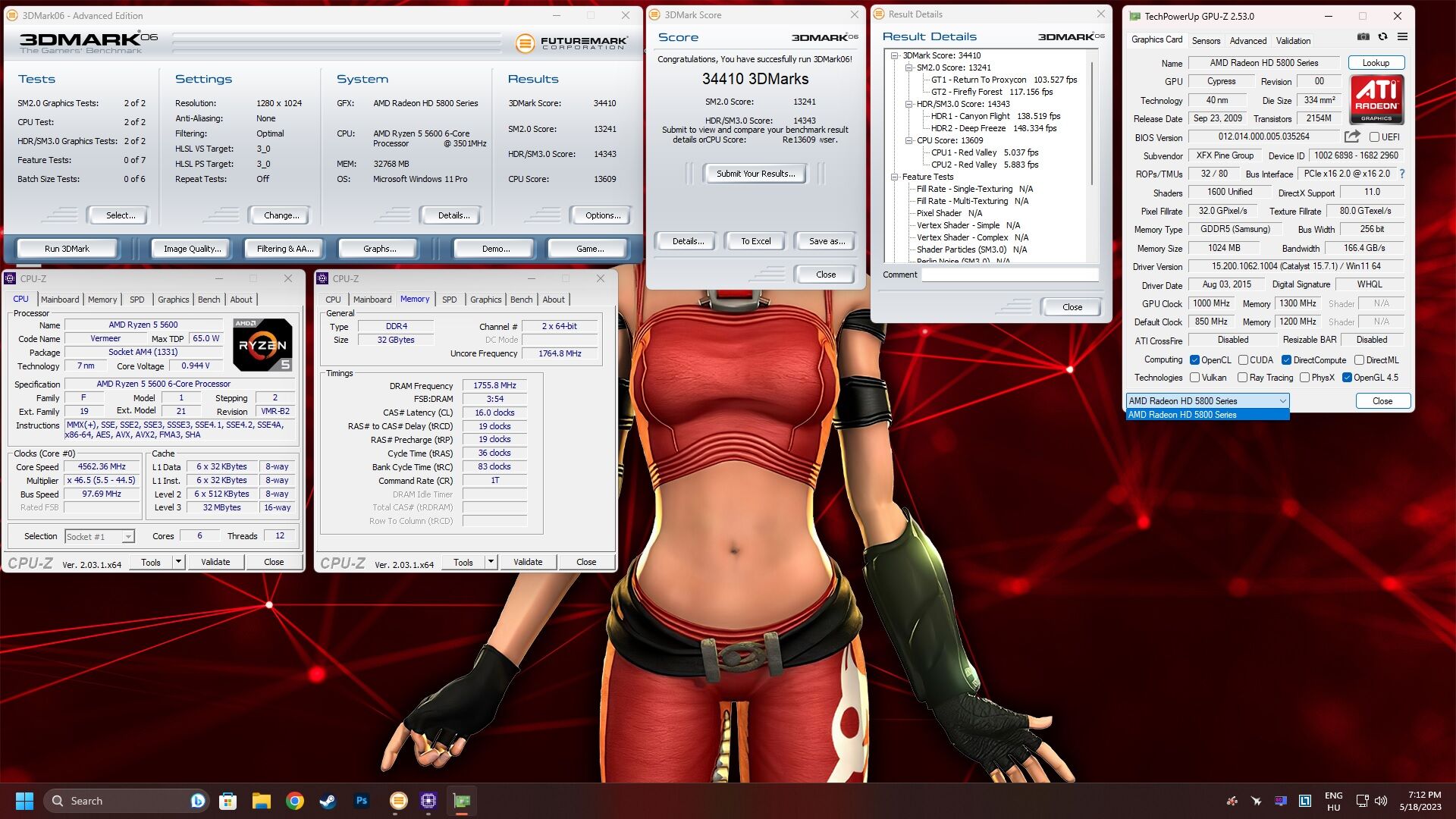1456x819 pixels.
Task: Open GPU selection dropdown in GPU-Z
Action: (1207, 401)
